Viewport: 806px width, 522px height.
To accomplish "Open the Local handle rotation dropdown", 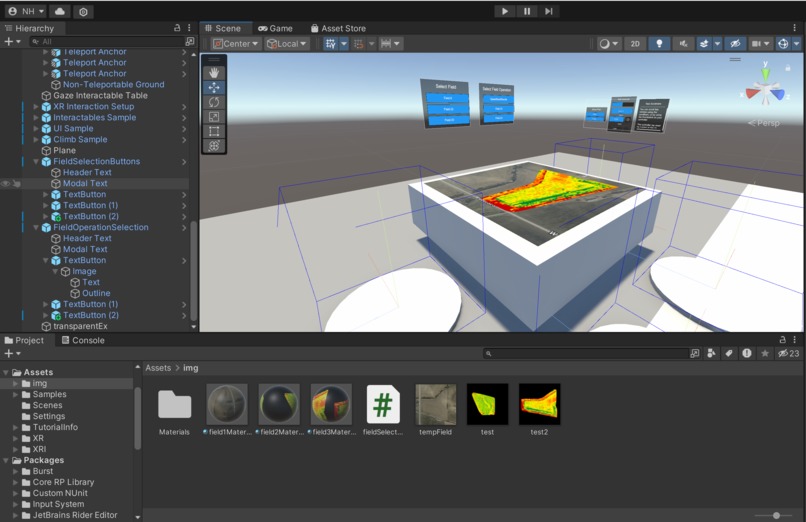I will (287, 44).
